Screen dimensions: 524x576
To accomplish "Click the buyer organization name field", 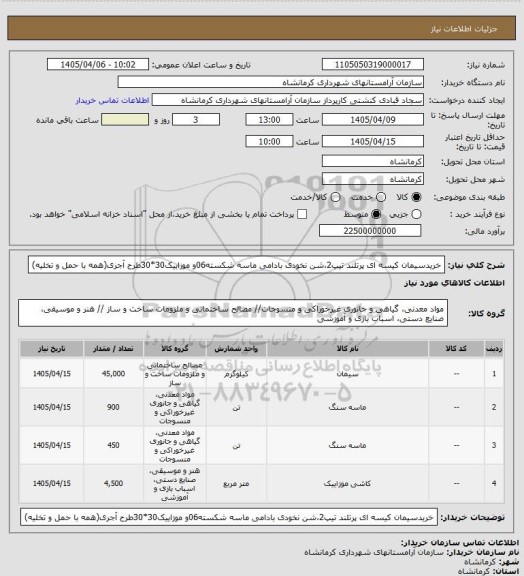I will coord(270,82).
